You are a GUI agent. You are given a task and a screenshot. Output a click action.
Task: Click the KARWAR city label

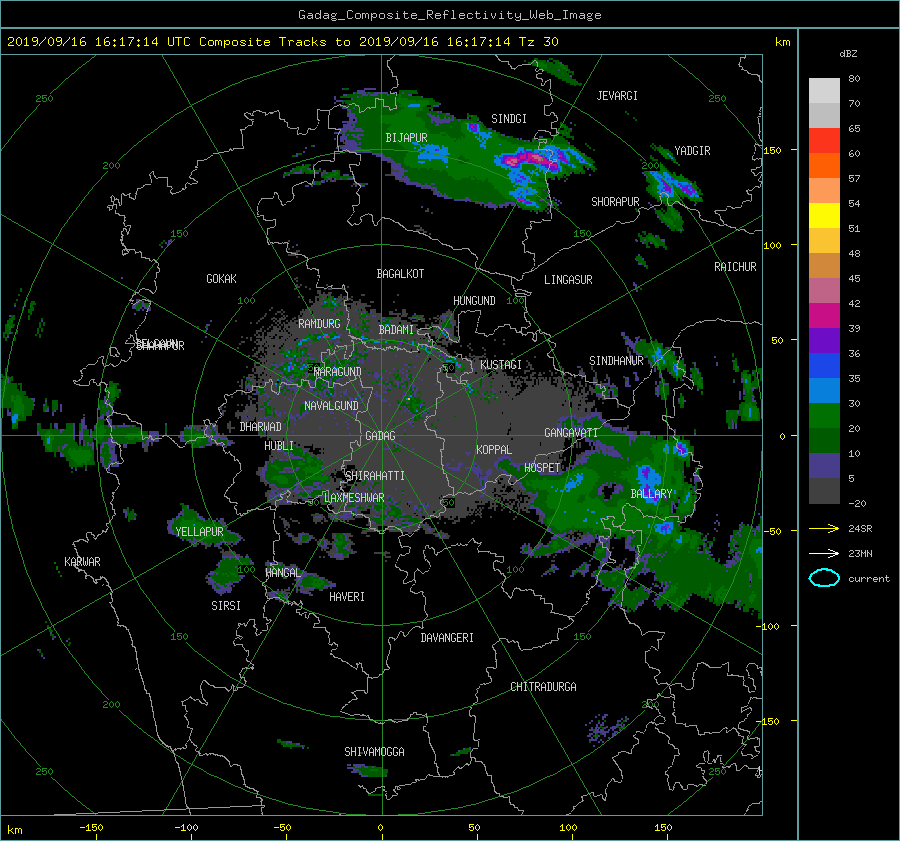click(82, 562)
